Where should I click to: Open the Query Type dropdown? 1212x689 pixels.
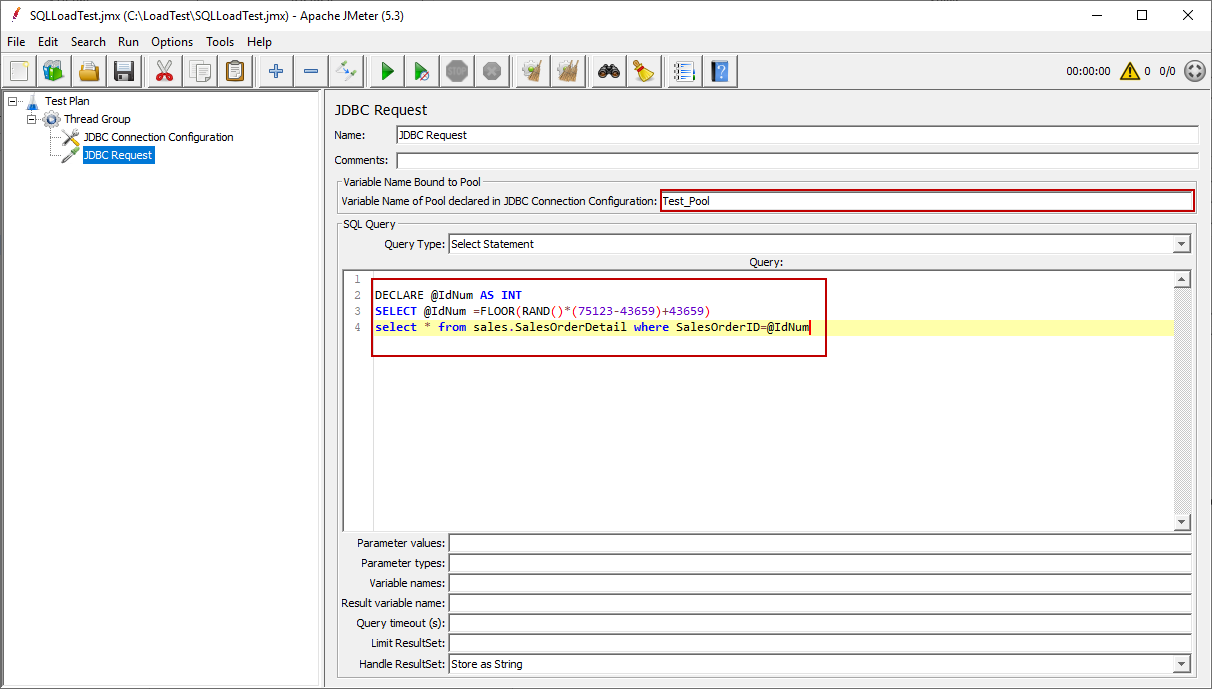point(1182,244)
